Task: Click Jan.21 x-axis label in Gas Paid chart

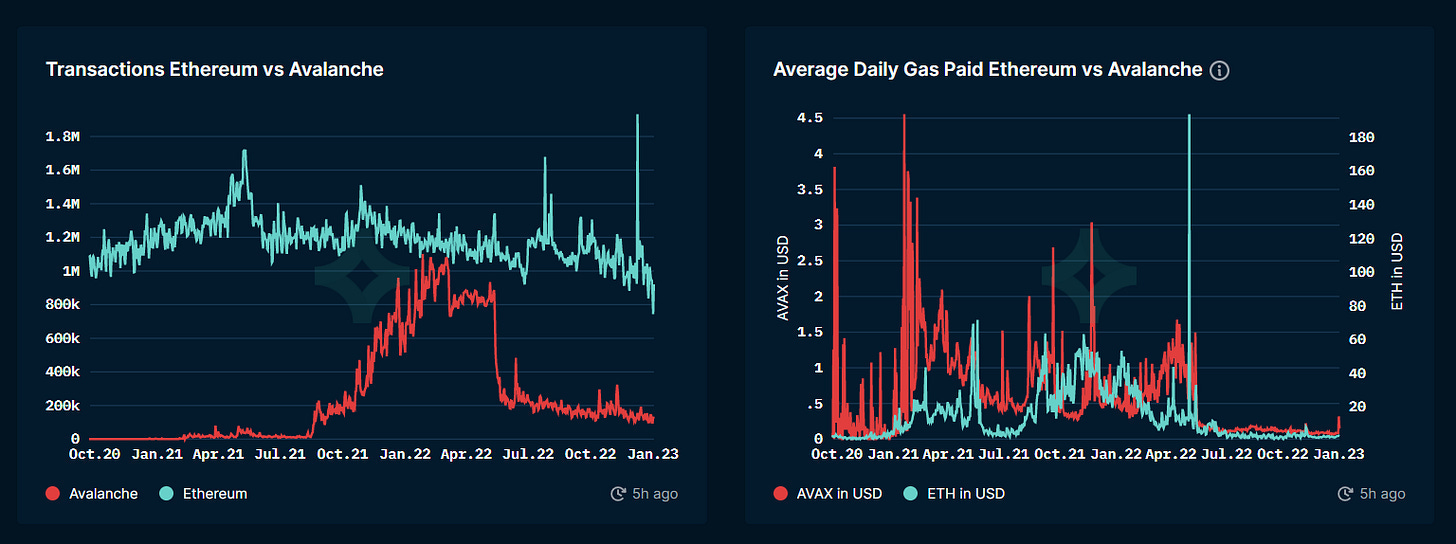Action: [892, 454]
